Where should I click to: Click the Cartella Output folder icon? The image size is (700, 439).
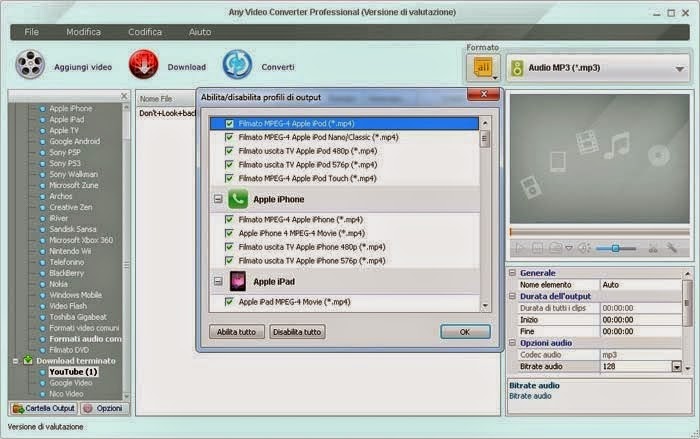pyautogui.click(x=18, y=408)
